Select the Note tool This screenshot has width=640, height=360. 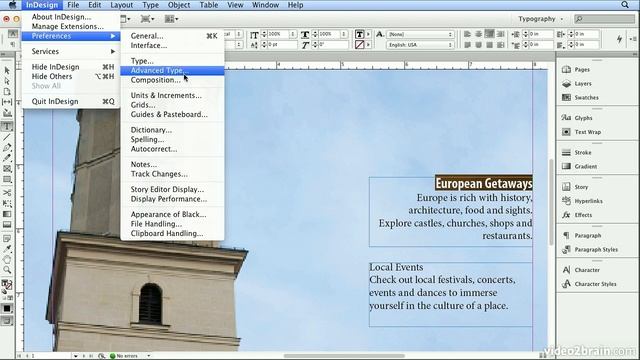[x=7, y=238]
